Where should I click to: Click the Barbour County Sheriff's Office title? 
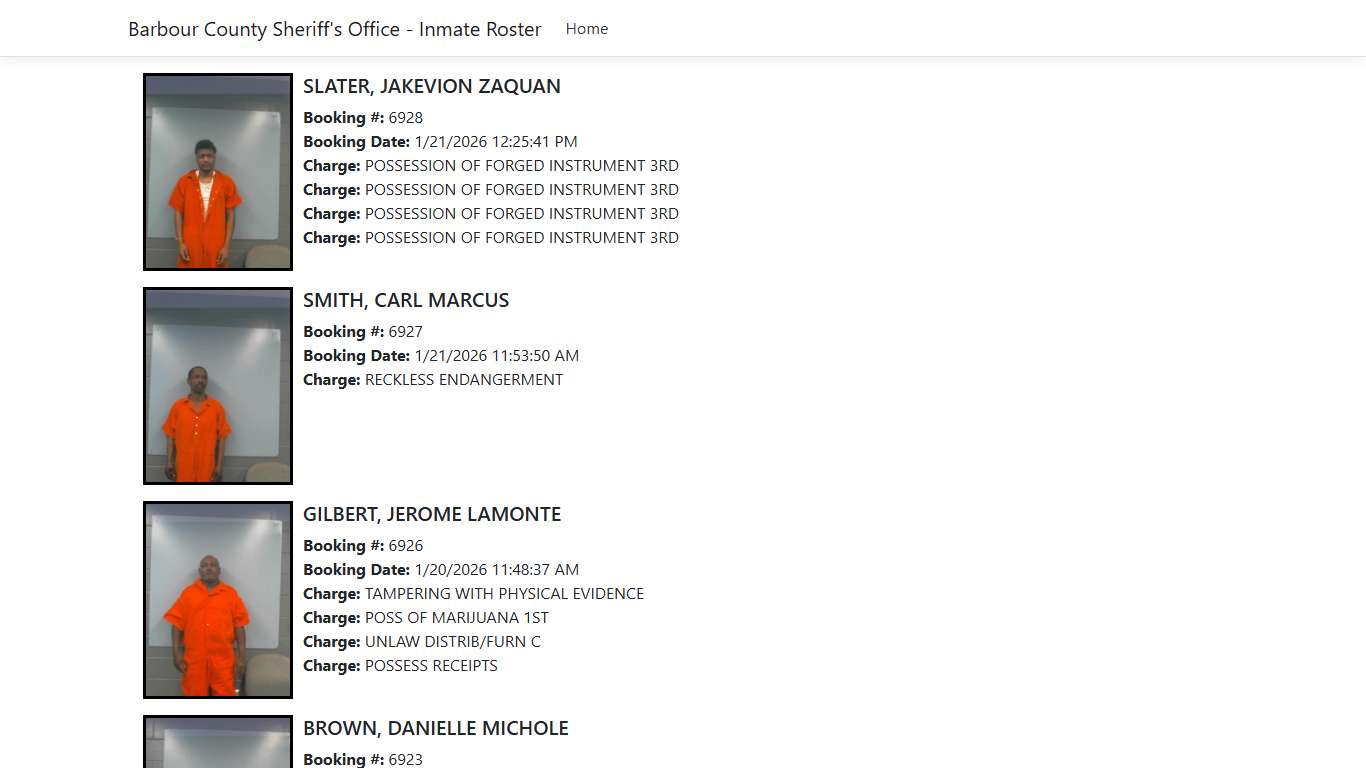pos(334,29)
